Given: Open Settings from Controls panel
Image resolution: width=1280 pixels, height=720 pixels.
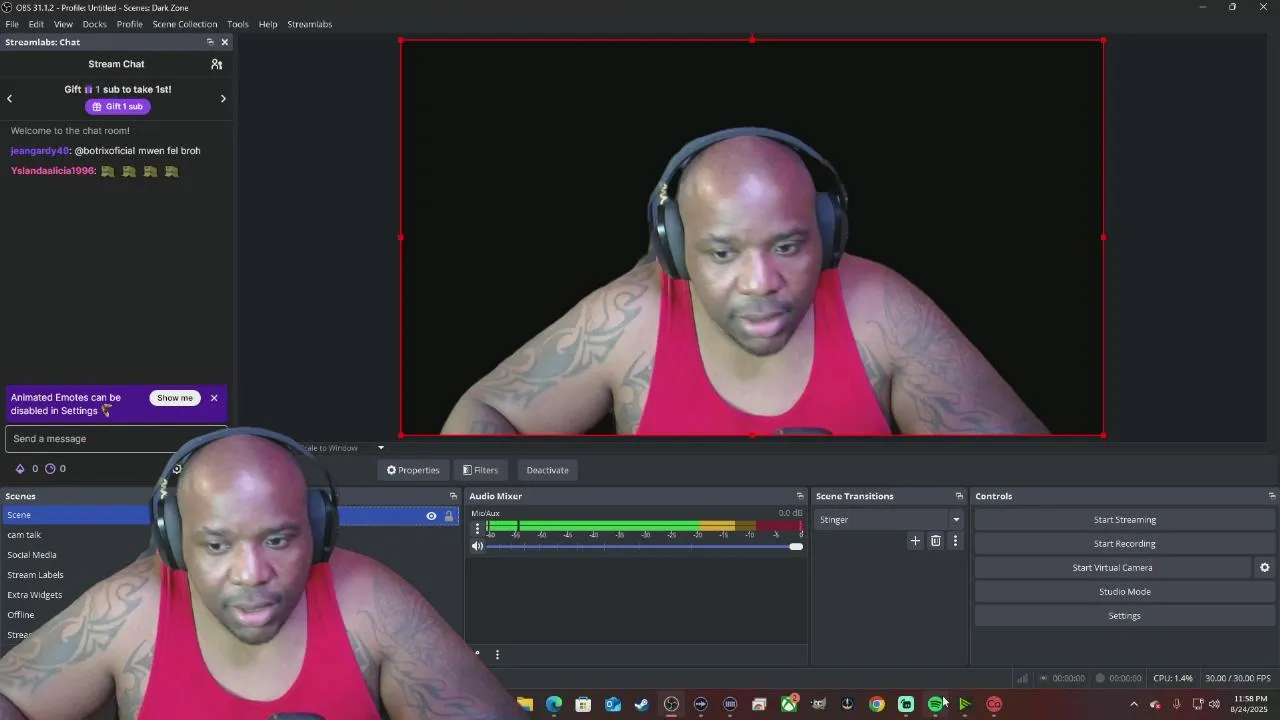Looking at the screenshot, I should click(1125, 616).
